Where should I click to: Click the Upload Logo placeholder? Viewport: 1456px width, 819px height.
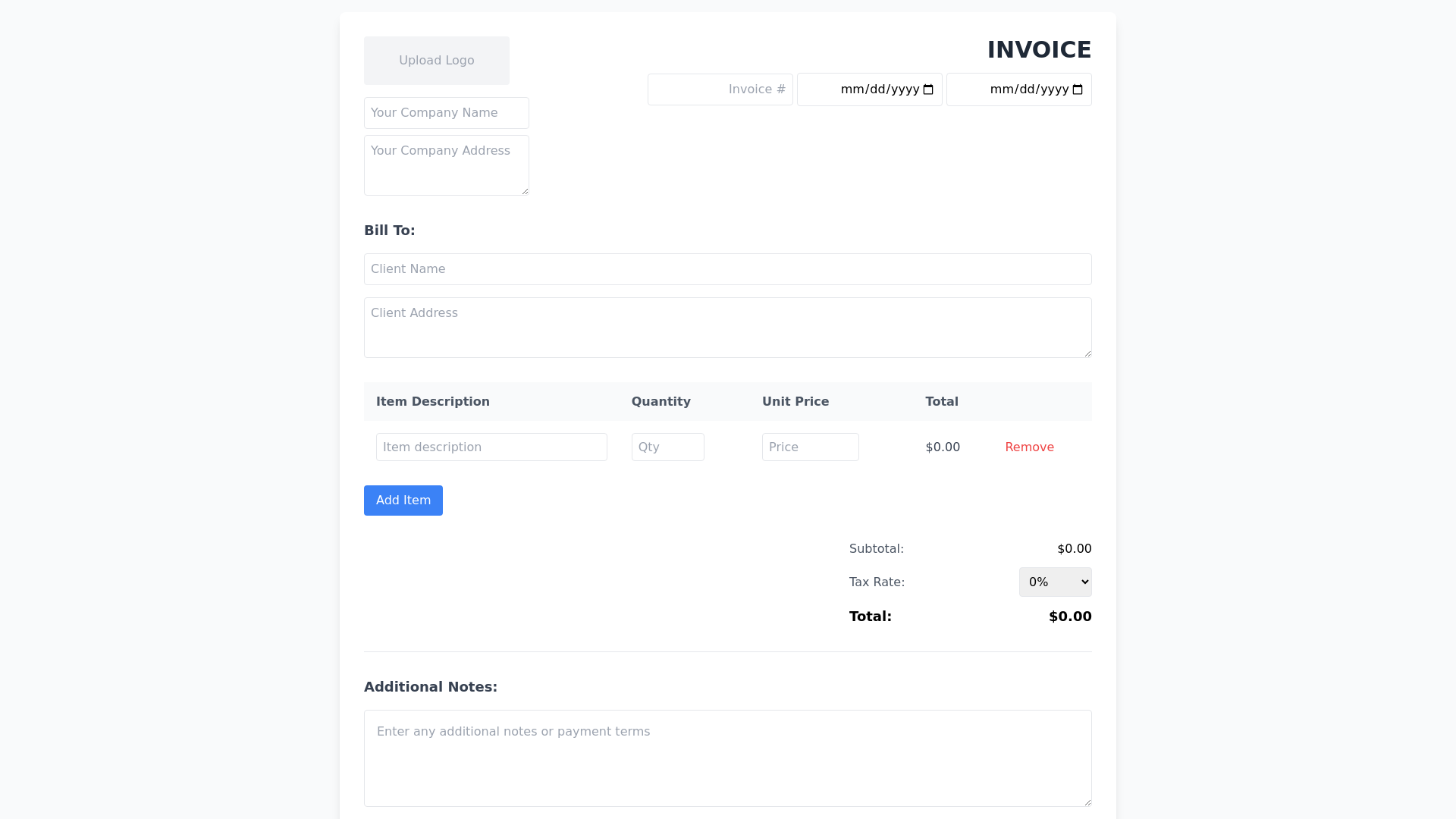(437, 61)
